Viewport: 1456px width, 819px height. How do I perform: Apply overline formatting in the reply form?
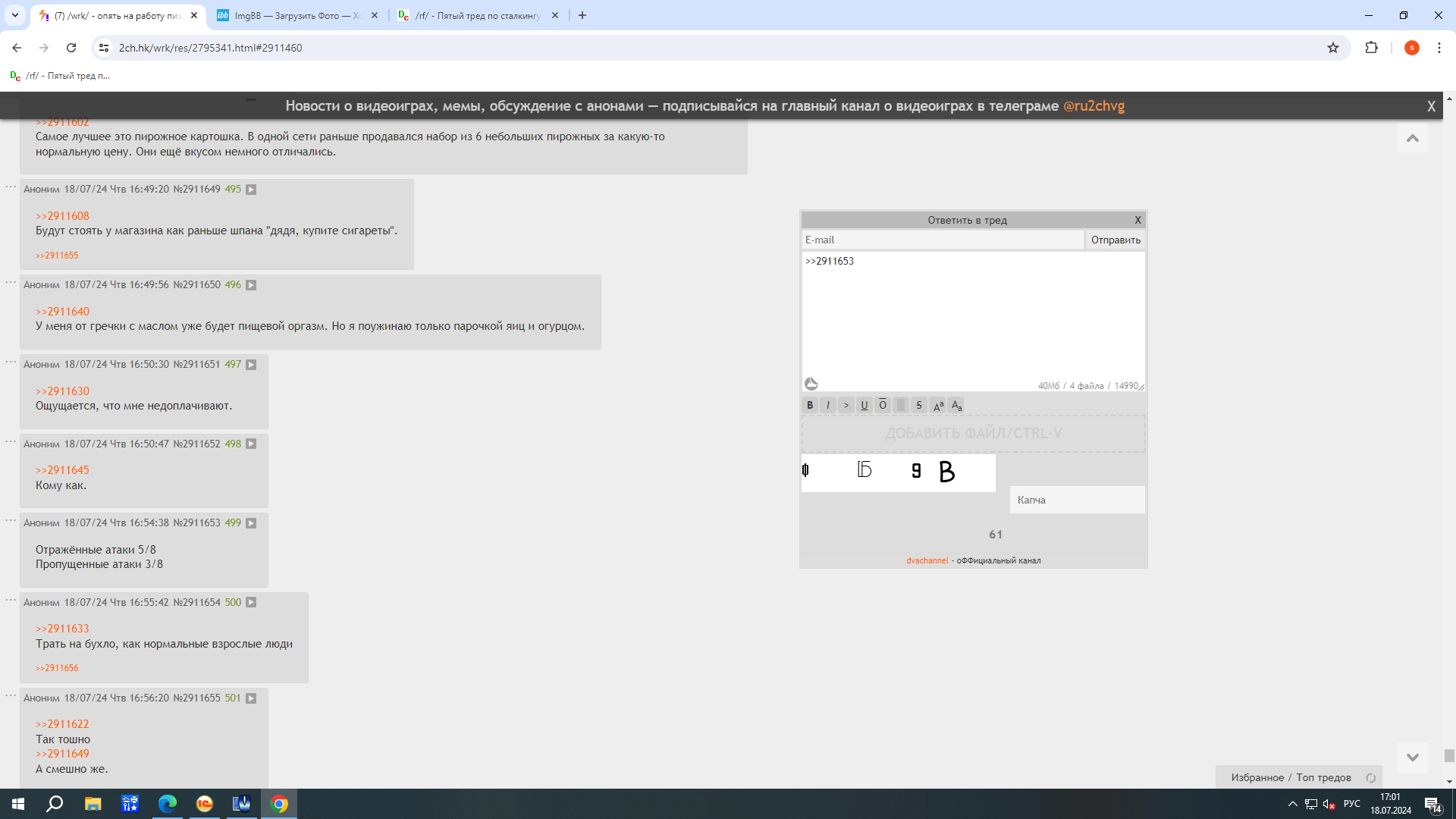tap(883, 405)
